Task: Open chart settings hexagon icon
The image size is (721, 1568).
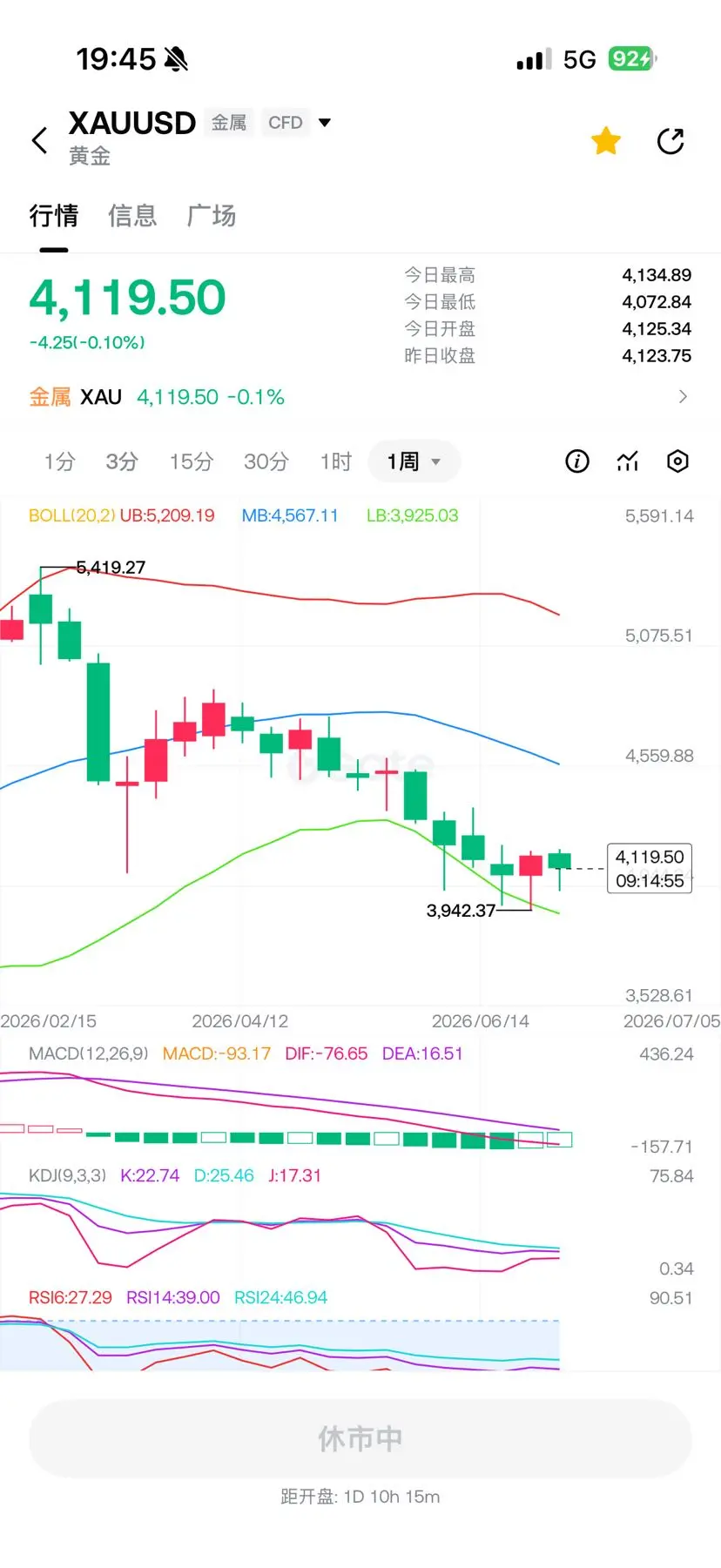Action: click(677, 461)
